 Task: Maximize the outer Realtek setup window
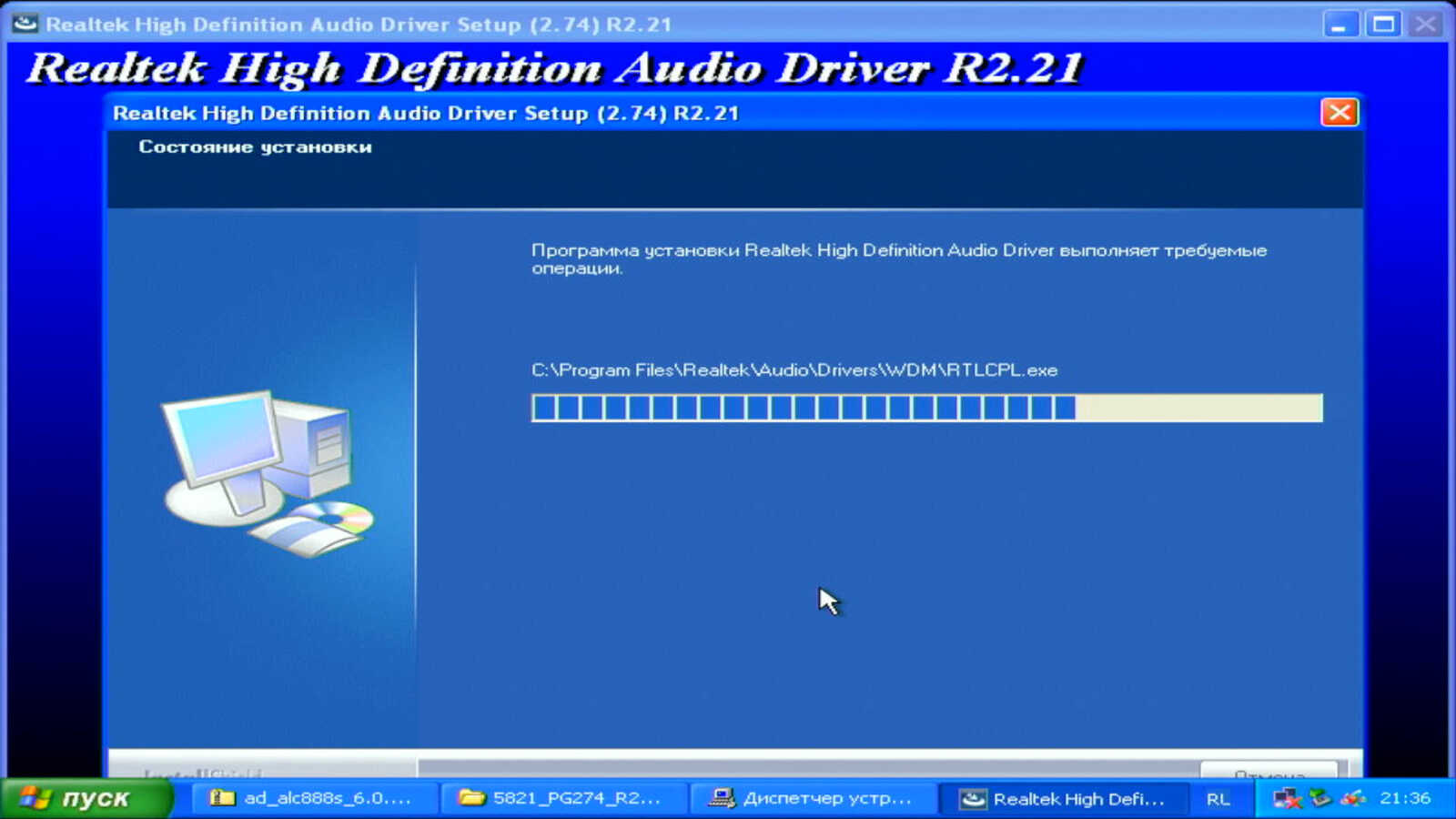coord(1383,25)
